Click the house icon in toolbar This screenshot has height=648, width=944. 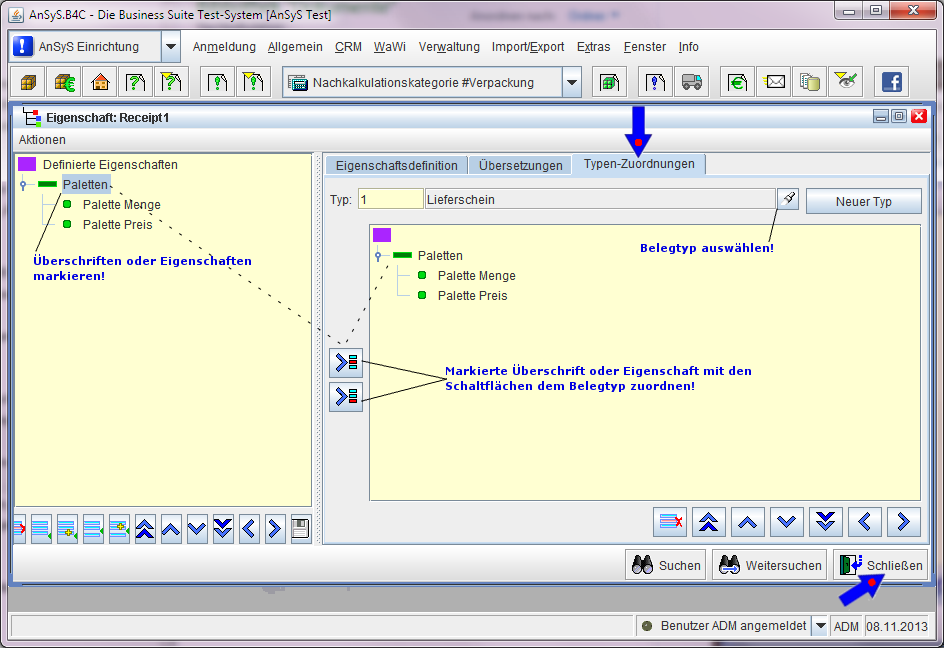(x=99, y=82)
